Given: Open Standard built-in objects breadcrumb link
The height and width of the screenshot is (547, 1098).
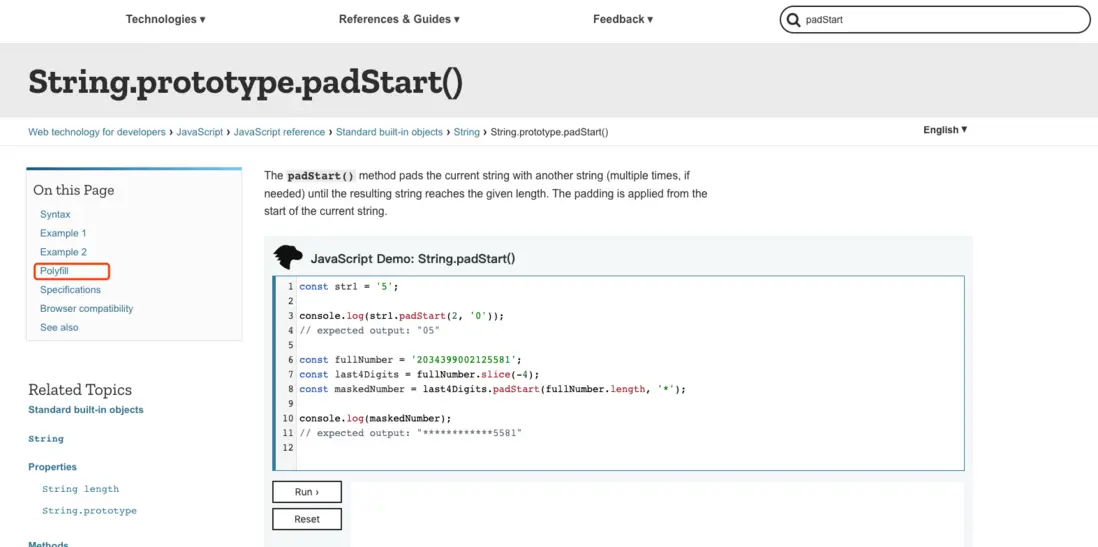Looking at the screenshot, I should (389, 132).
